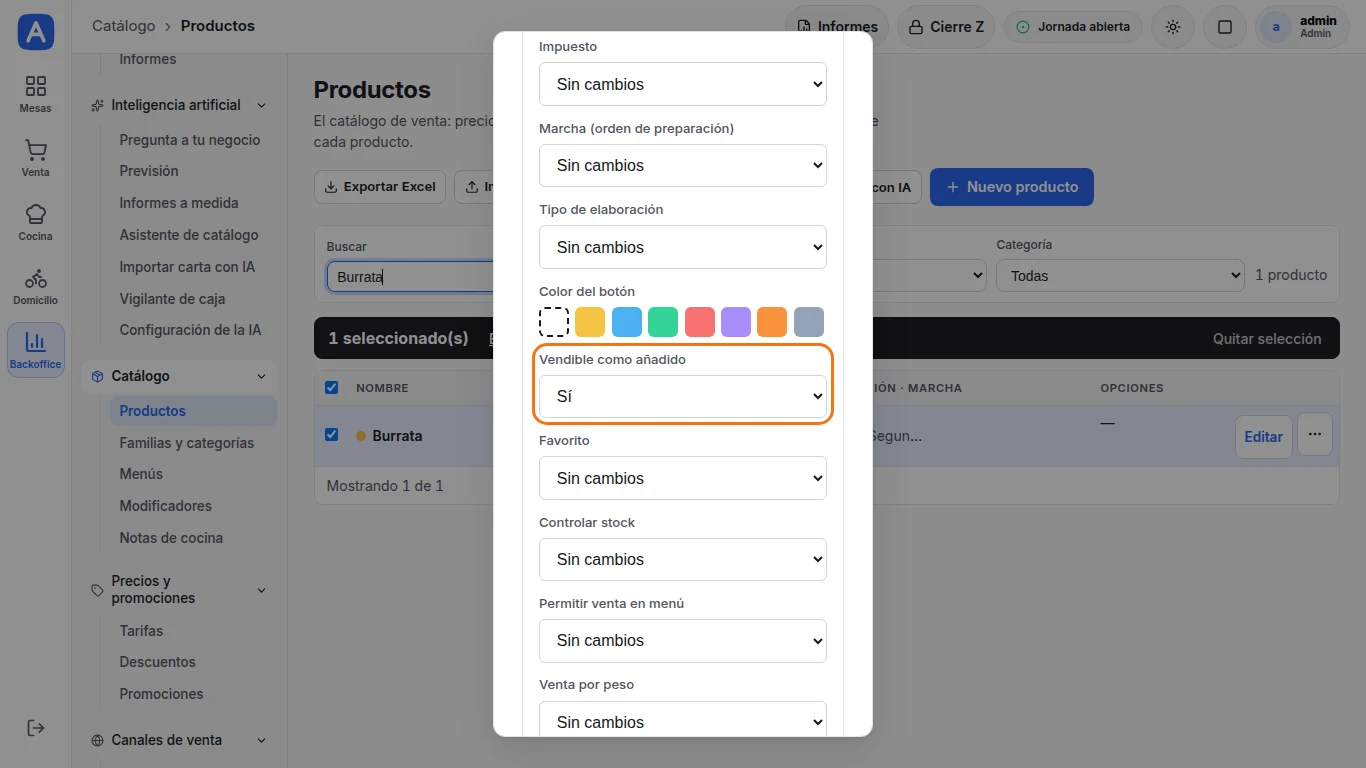Open the Impuesto dropdown
The image size is (1366, 768).
pyautogui.click(x=683, y=84)
